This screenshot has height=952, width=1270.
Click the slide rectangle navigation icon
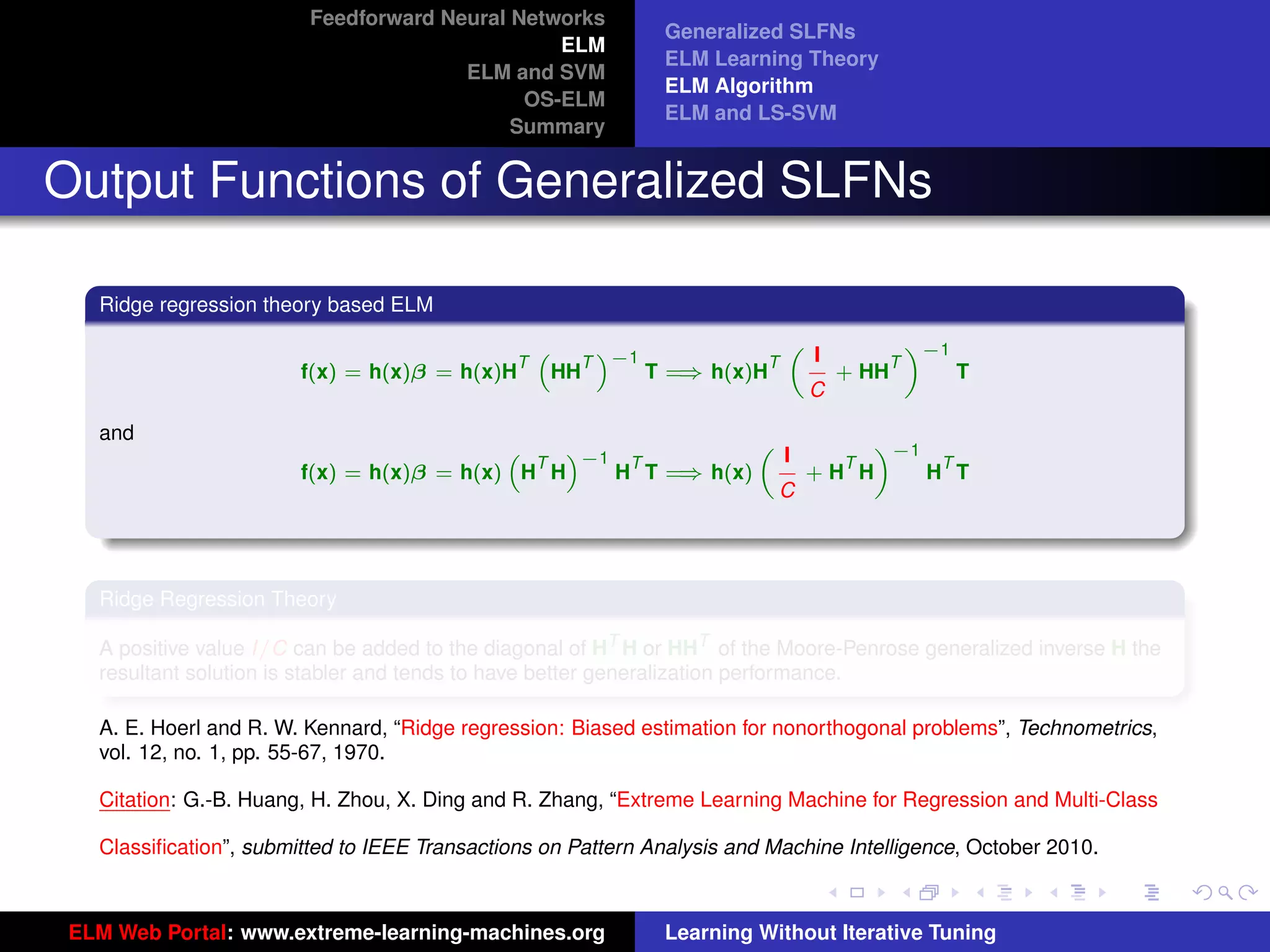[857, 892]
